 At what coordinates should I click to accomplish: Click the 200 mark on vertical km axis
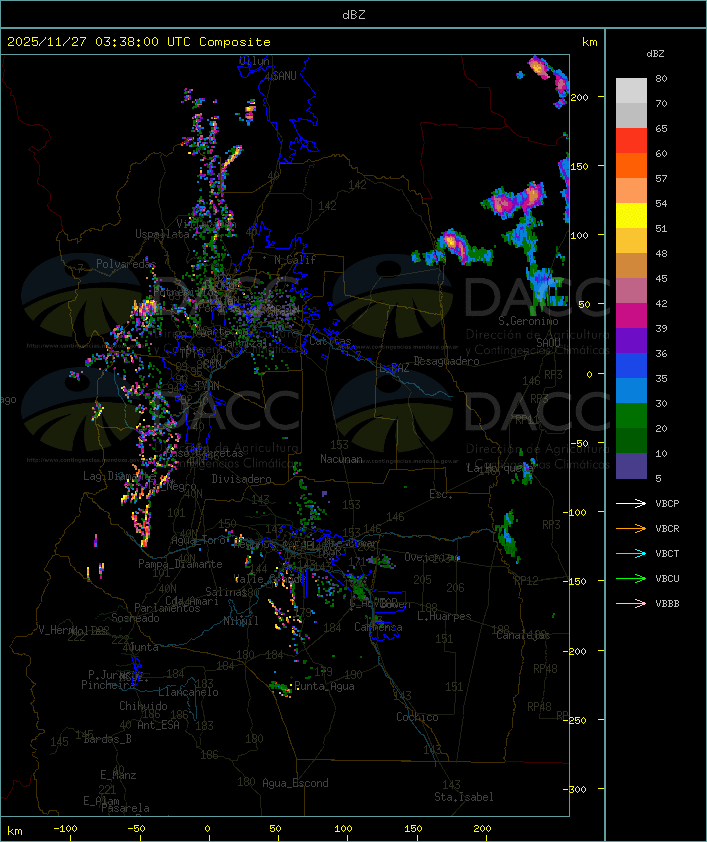[x=579, y=97]
